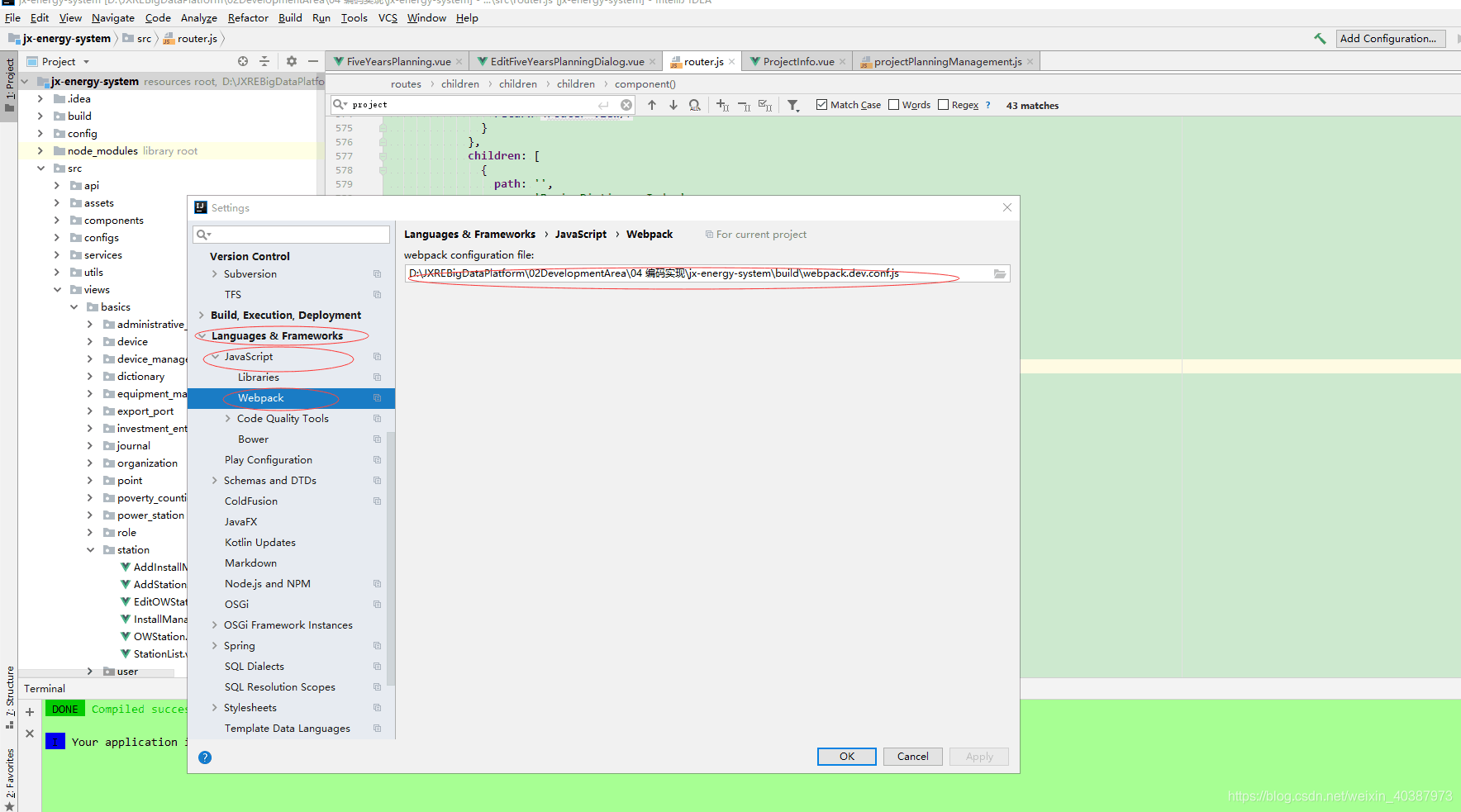Close the terminal session X icon

pos(30,734)
